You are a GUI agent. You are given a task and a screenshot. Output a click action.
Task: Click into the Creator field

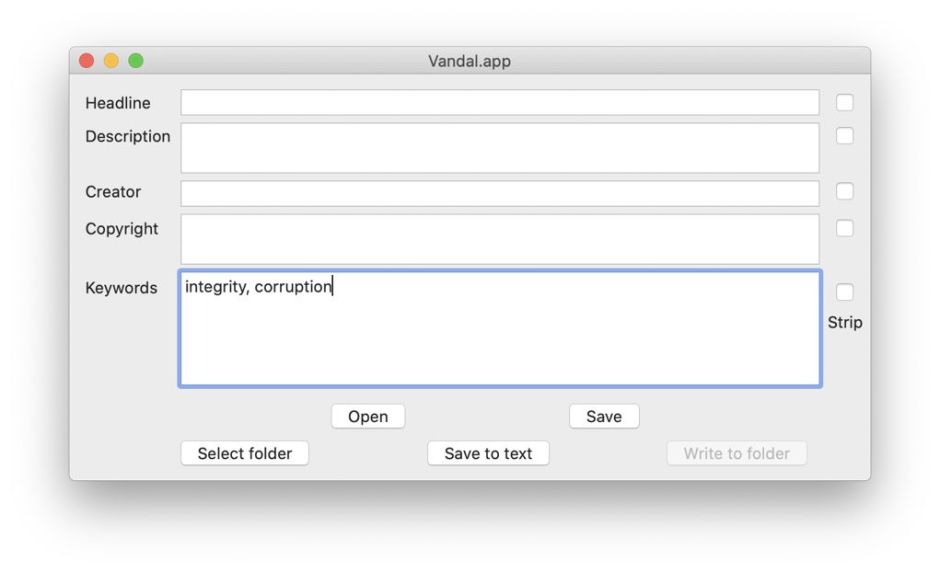click(x=499, y=193)
